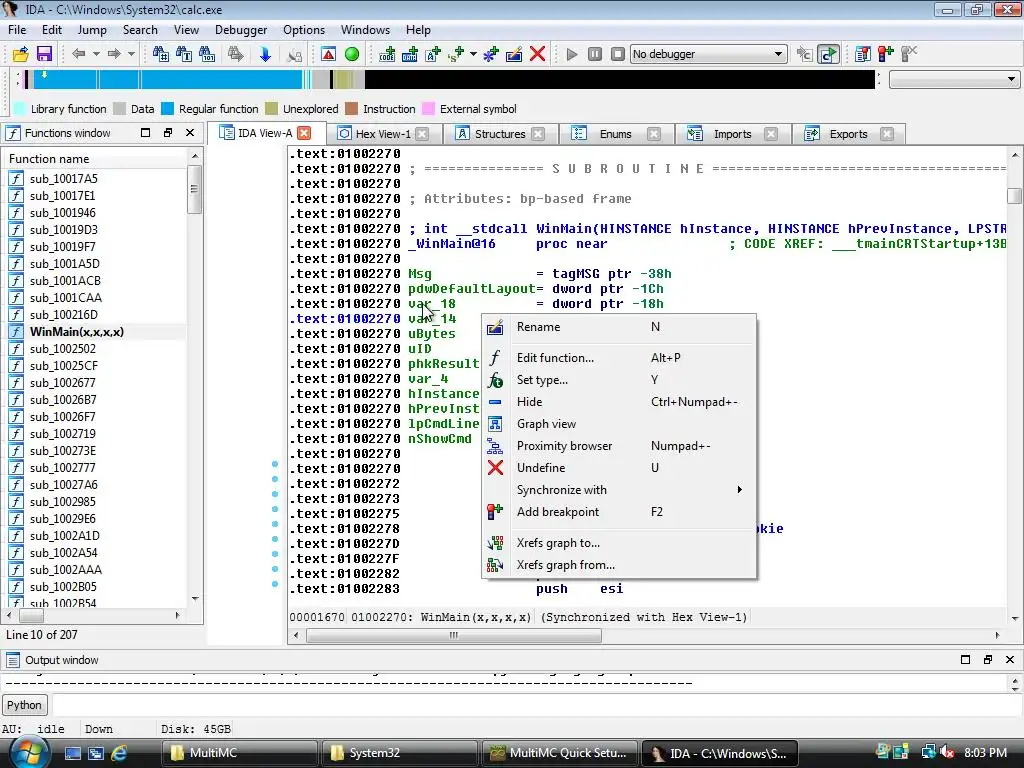Viewport: 1024px width, 768px height.
Task: Click the Search immediate value binoculars icon
Action: click(160, 54)
